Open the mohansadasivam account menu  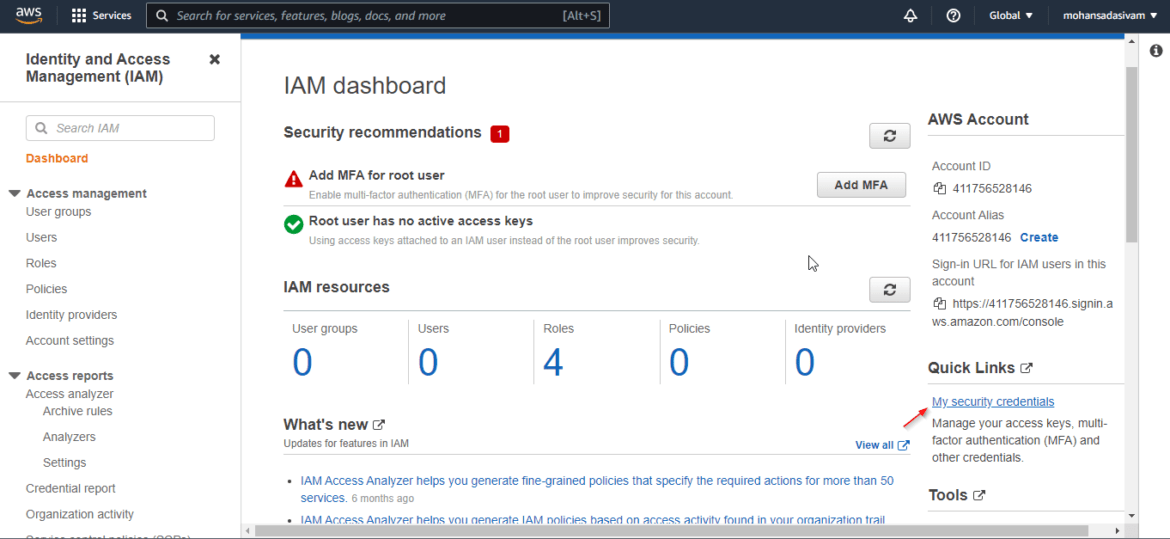coord(1110,16)
